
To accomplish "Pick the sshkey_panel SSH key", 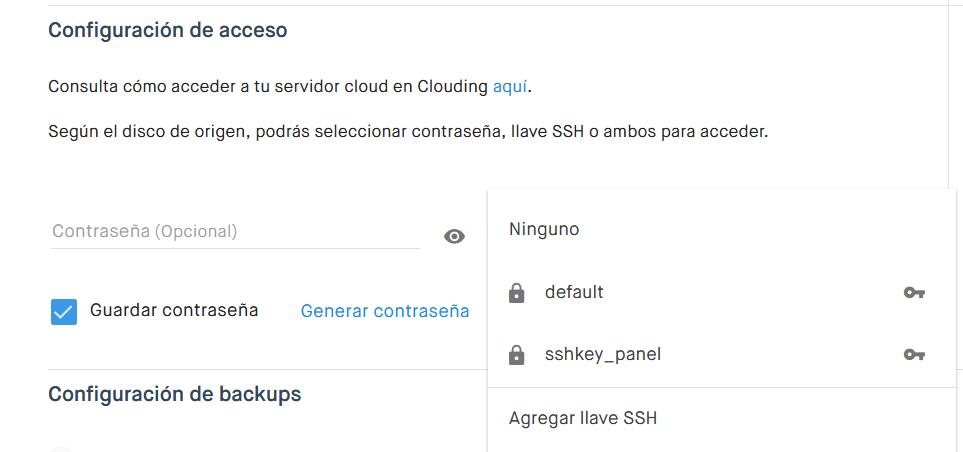I will pyautogui.click(x=602, y=355).
